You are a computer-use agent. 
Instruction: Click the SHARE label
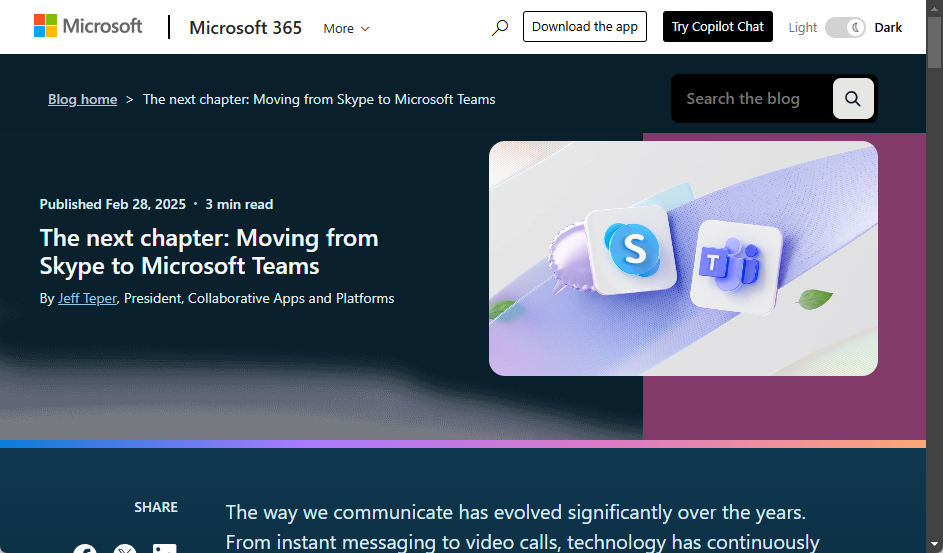[x=156, y=507]
